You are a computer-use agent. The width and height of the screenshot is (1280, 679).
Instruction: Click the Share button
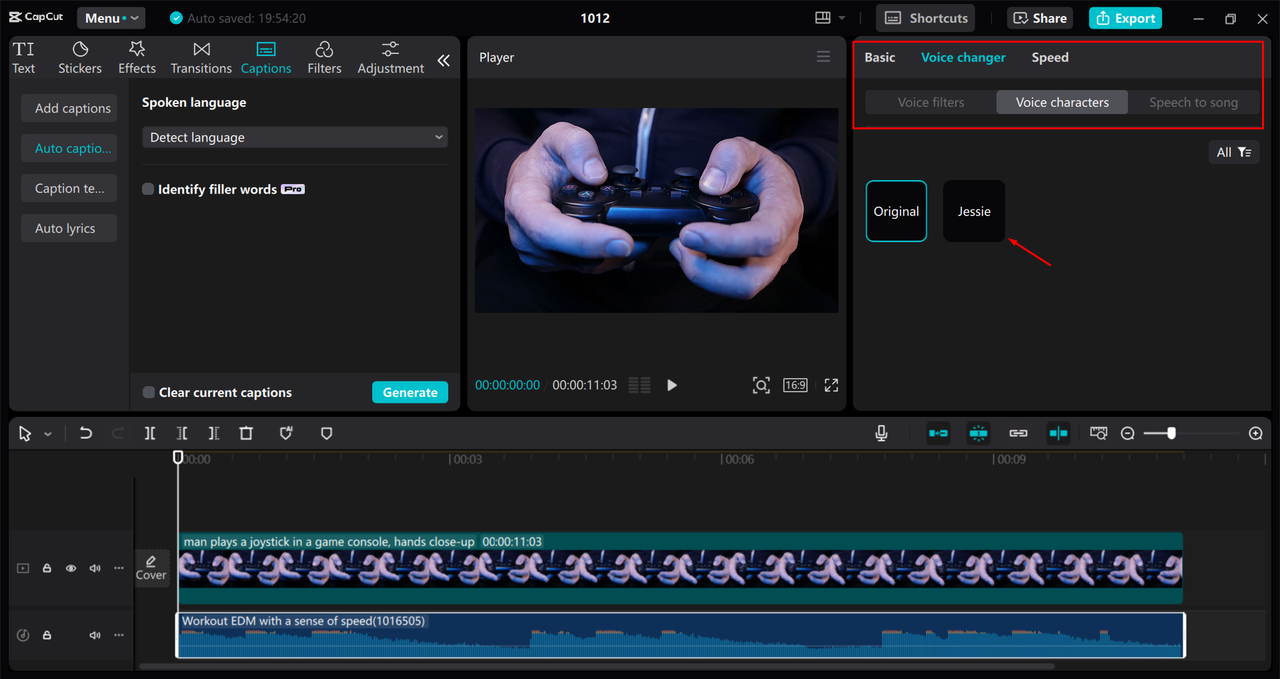point(1040,18)
